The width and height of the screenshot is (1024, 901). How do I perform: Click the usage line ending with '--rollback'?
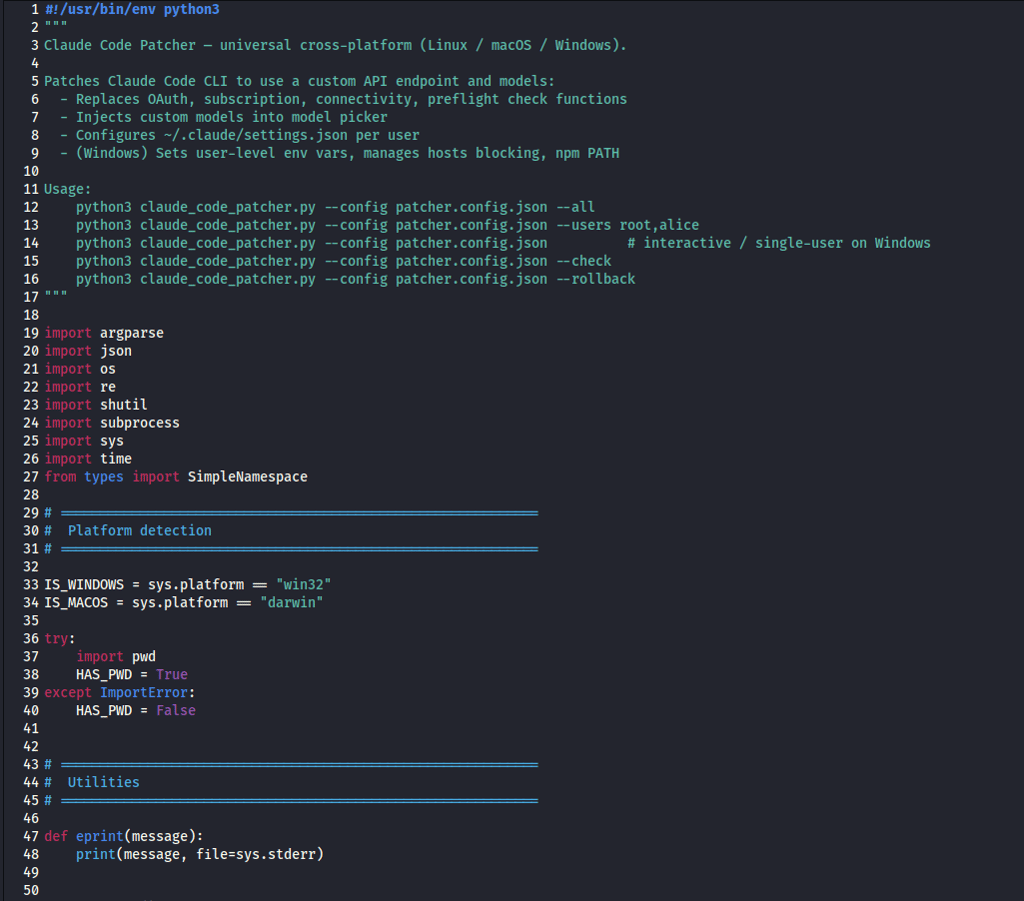tap(355, 279)
